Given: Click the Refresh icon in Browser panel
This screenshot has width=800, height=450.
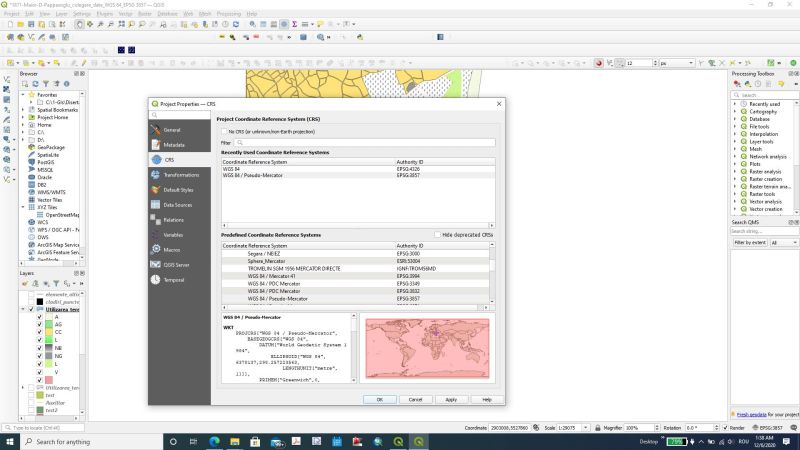Looking at the screenshot, I should click(35, 84).
